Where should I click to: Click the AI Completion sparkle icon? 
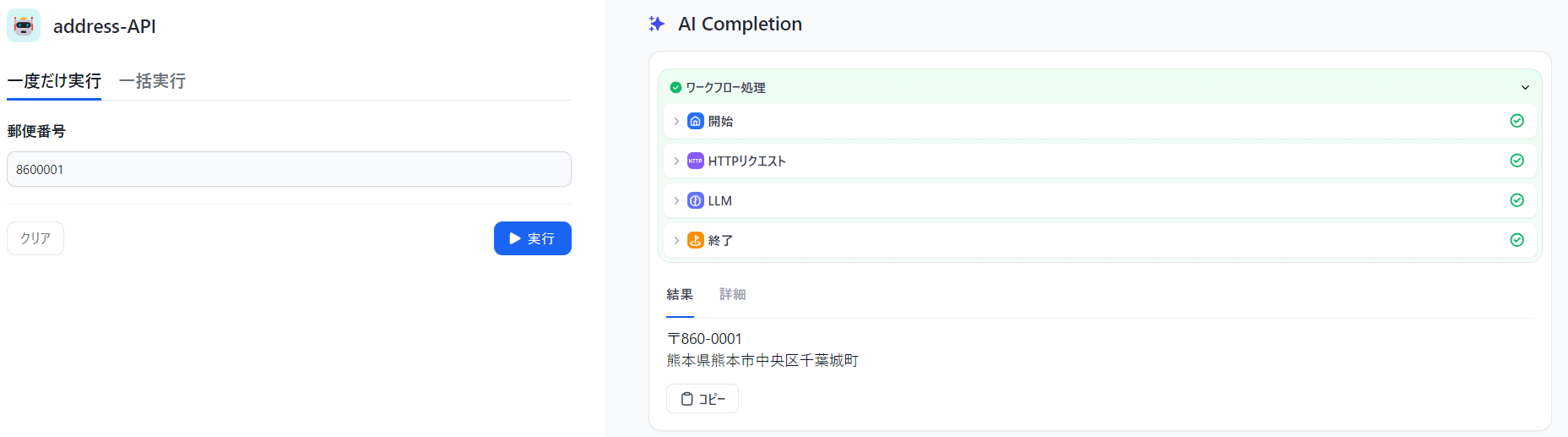656,24
